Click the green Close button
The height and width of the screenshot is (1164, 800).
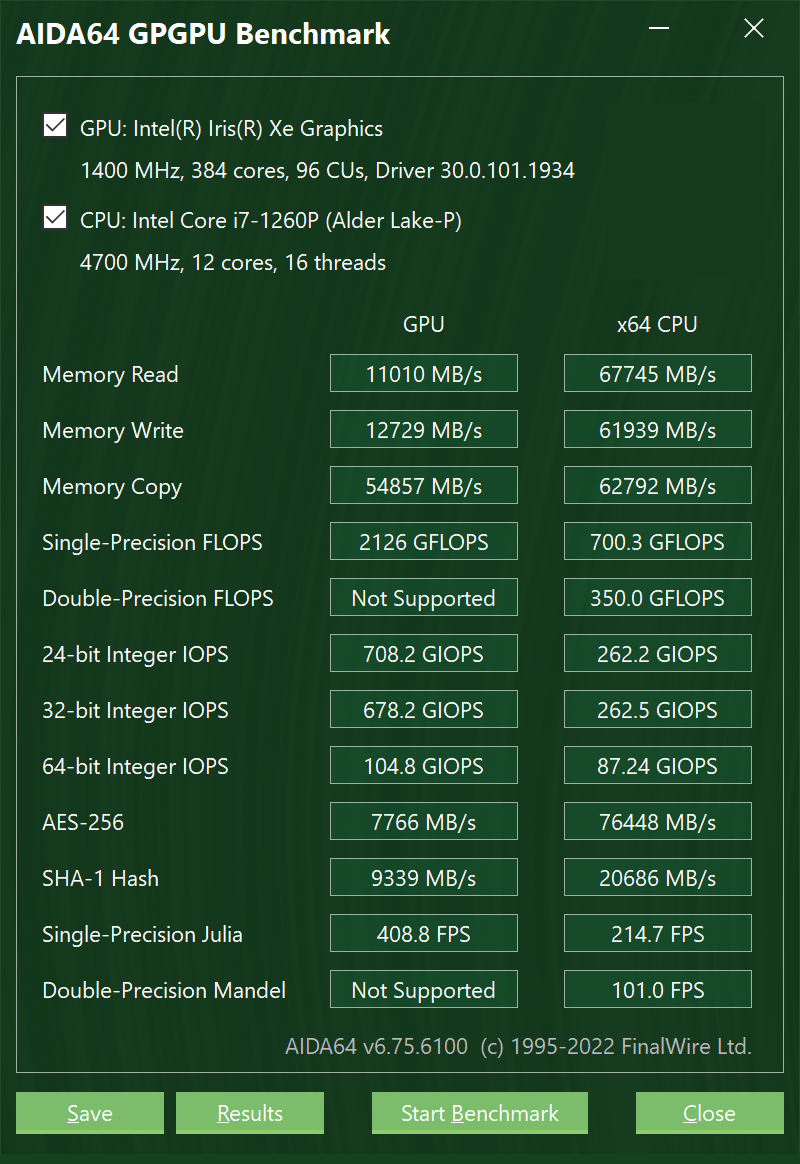pyautogui.click(x=709, y=1113)
